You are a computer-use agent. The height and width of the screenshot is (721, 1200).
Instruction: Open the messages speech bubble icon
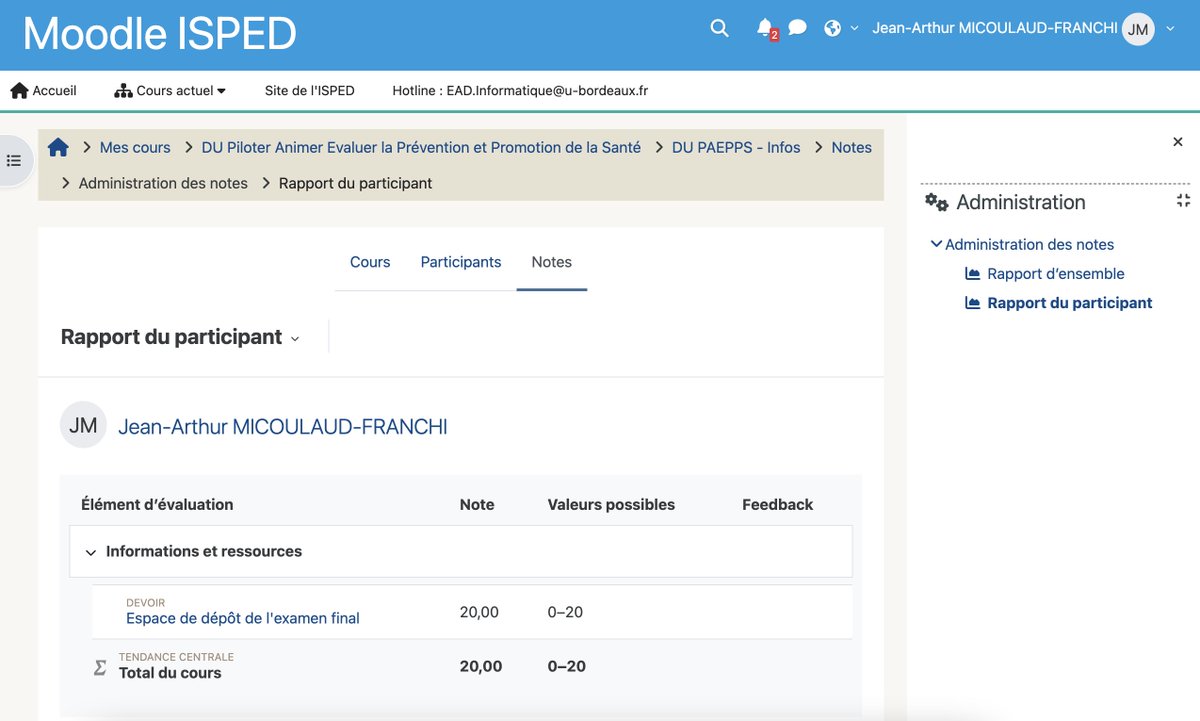pos(797,28)
